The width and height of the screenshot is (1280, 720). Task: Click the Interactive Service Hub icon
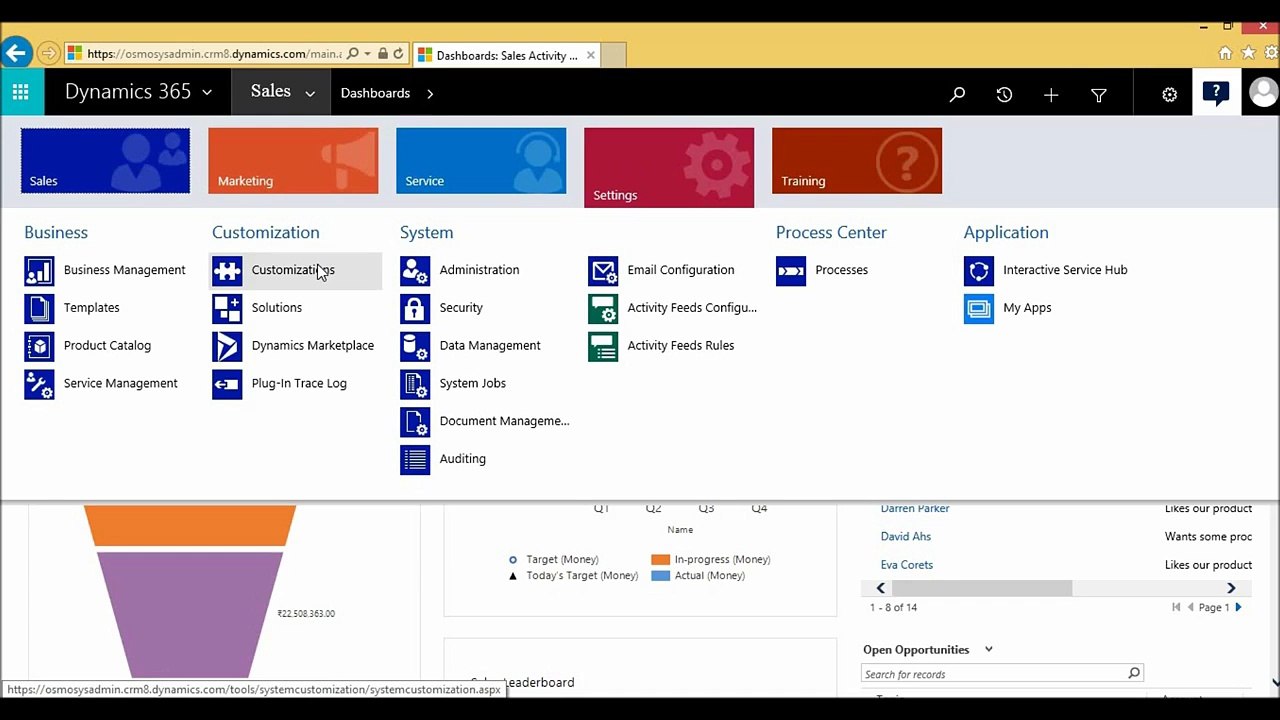[979, 270]
